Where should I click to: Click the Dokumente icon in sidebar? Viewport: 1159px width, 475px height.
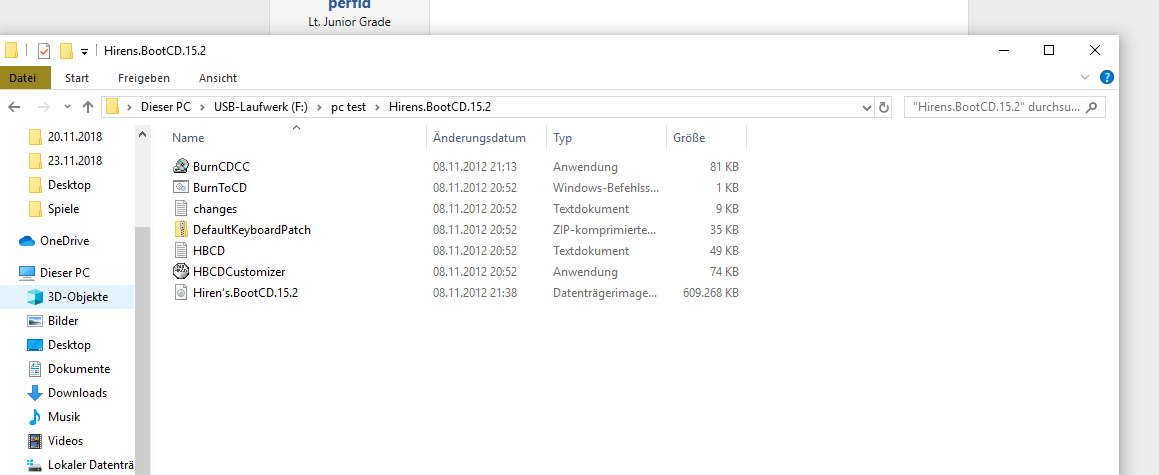pos(35,369)
